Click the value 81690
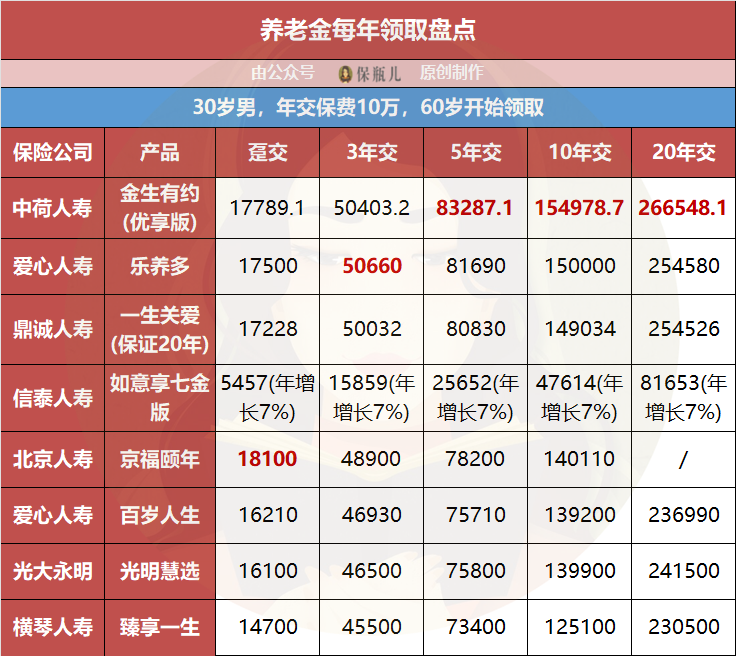Screen dimensions: 736x656 point(476,266)
